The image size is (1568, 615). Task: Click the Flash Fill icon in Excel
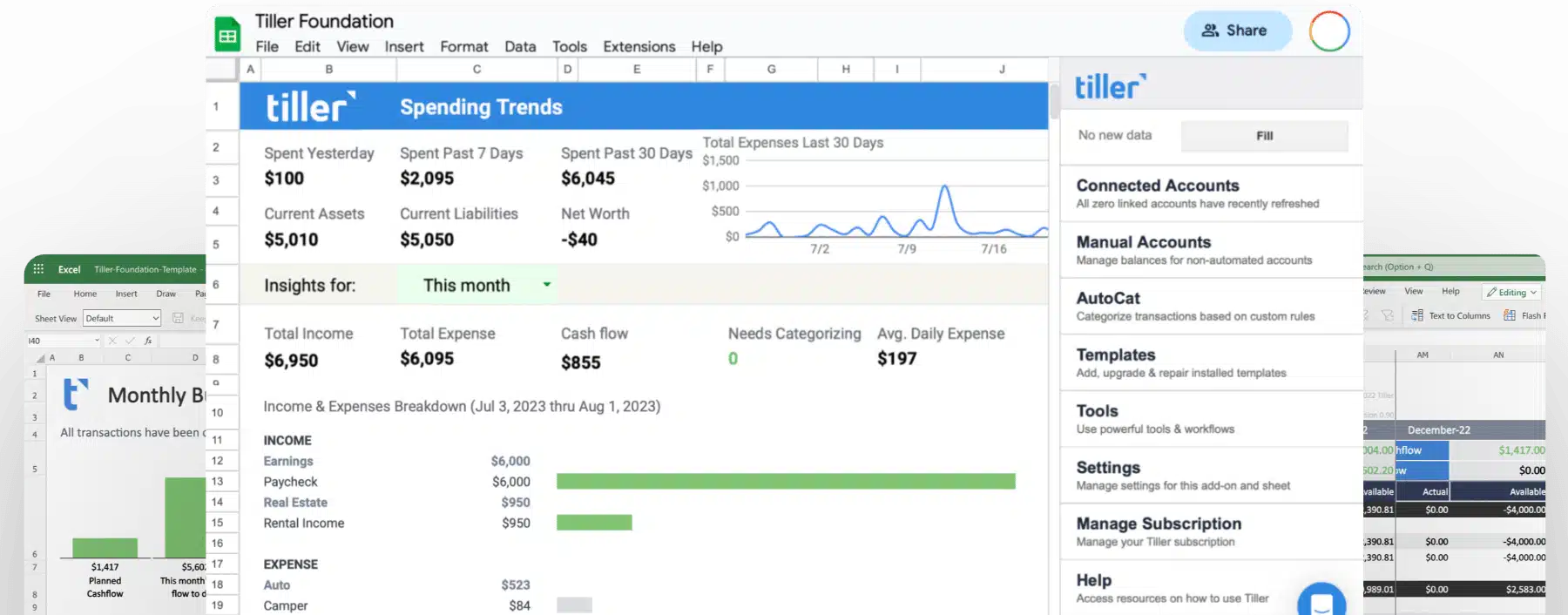point(1510,315)
